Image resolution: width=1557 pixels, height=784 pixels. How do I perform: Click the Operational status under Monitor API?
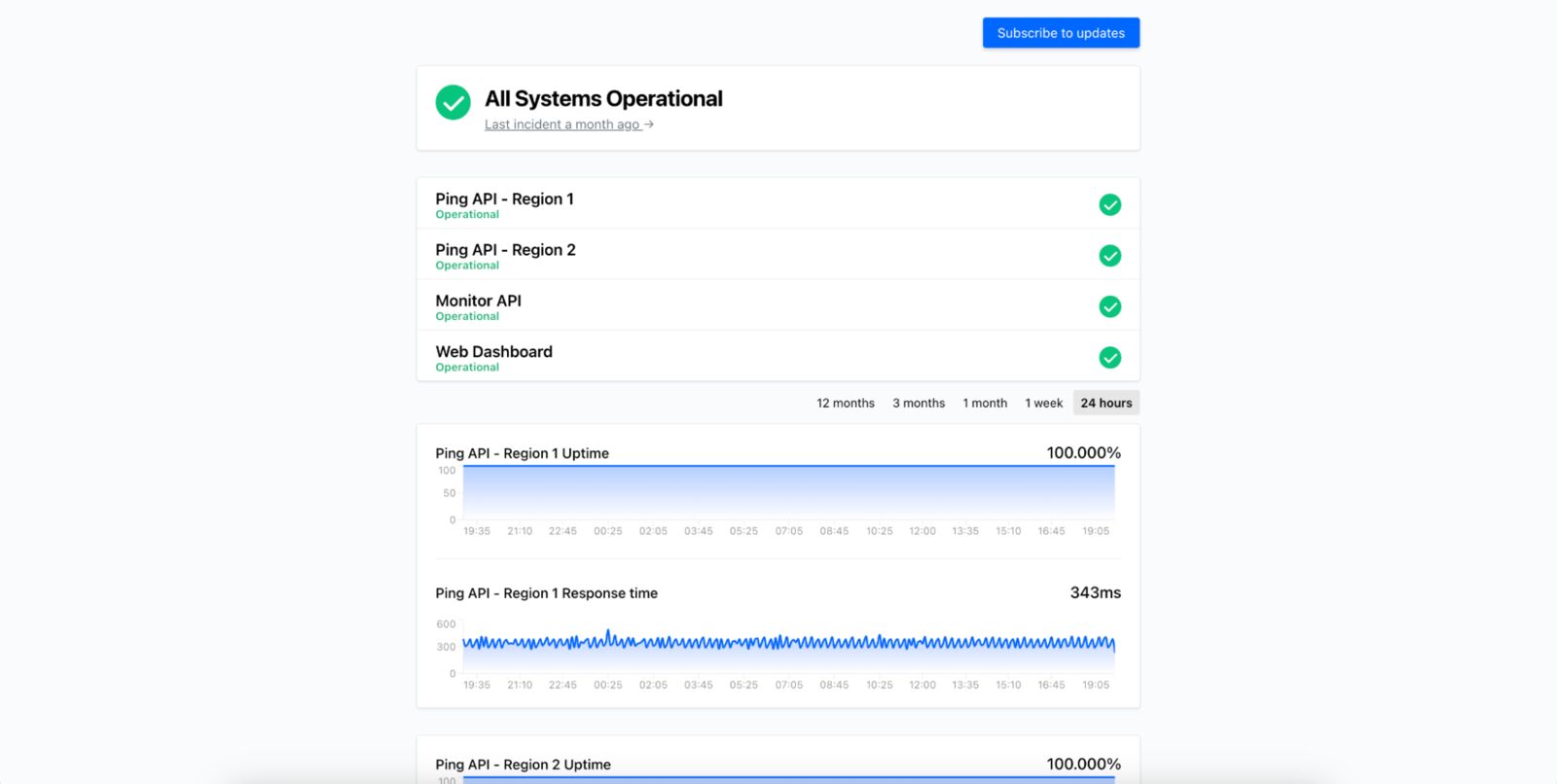tap(467, 316)
